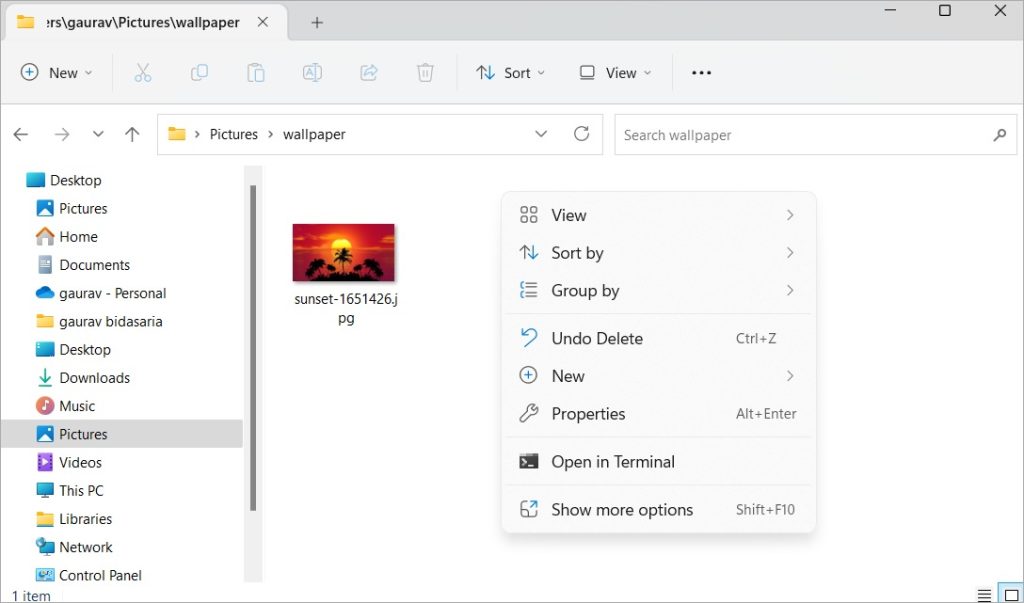Click the Delete trash bin icon

coord(425,72)
